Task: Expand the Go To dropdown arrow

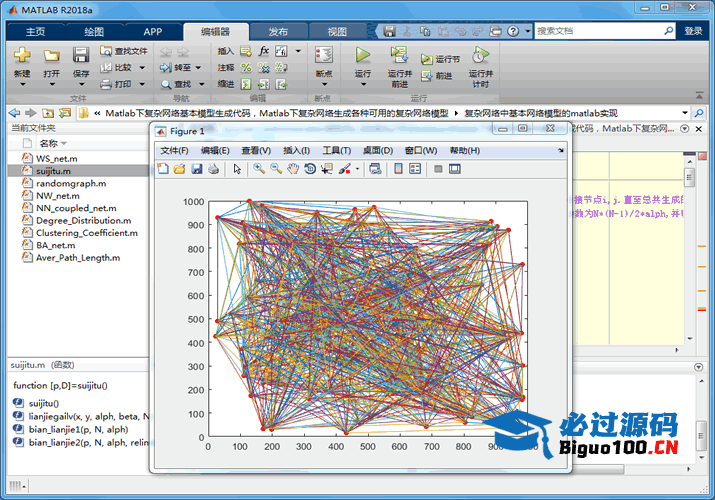Action: [198, 68]
